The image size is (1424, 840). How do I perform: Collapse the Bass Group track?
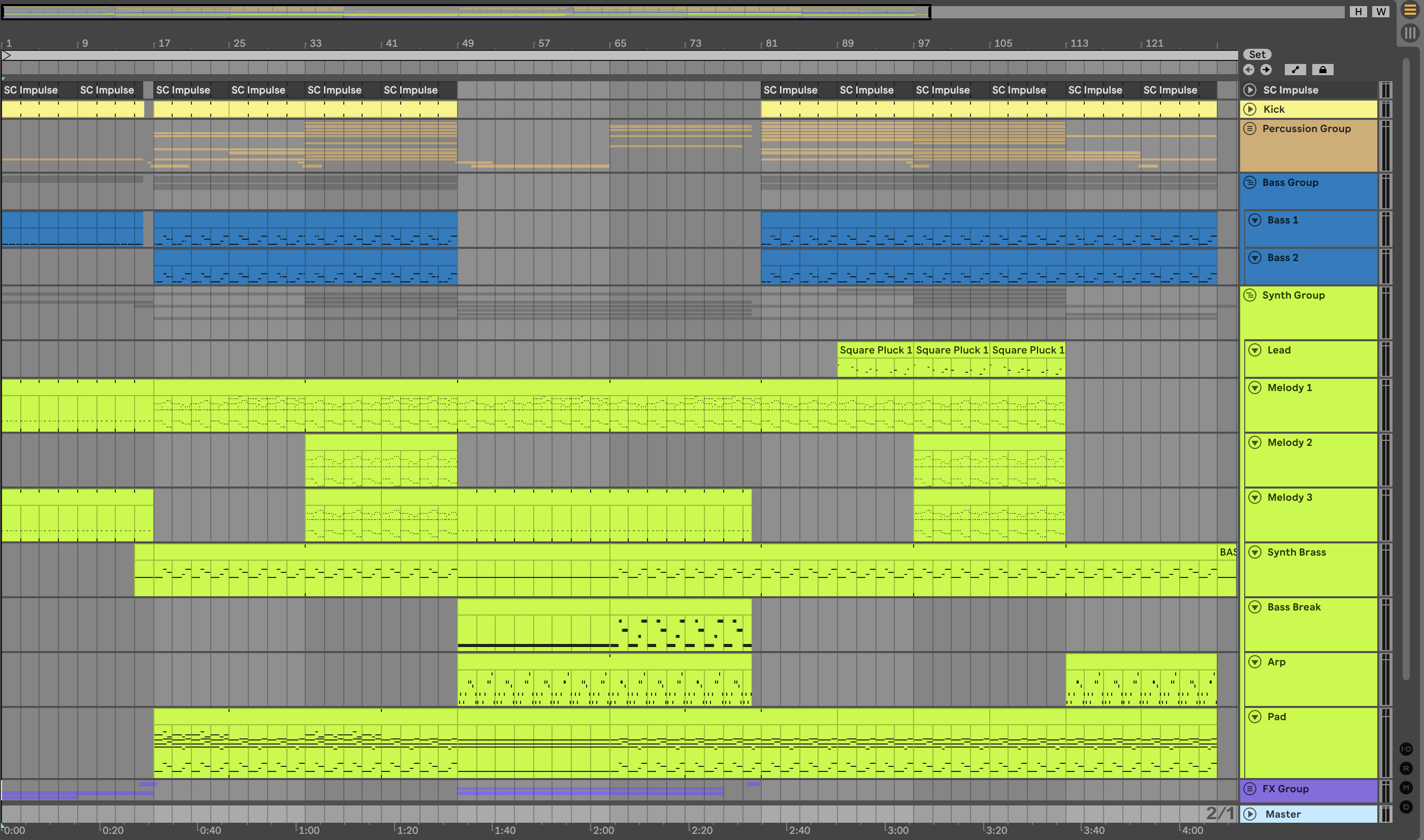pyautogui.click(x=1250, y=182)
